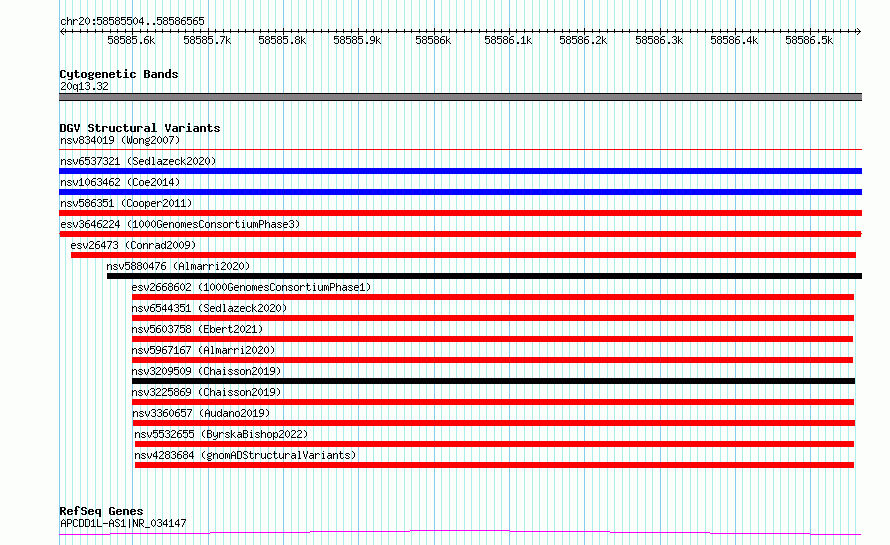Image resolution: width=890 pixels, height=545 pixels.
Task: Click the red bar of esv26473
Action: 463,255
